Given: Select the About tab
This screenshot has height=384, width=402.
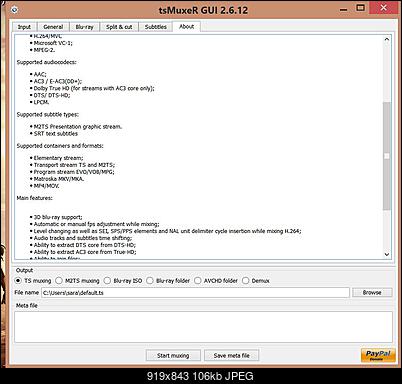Looking at the screenshot, I should (186, 26).
